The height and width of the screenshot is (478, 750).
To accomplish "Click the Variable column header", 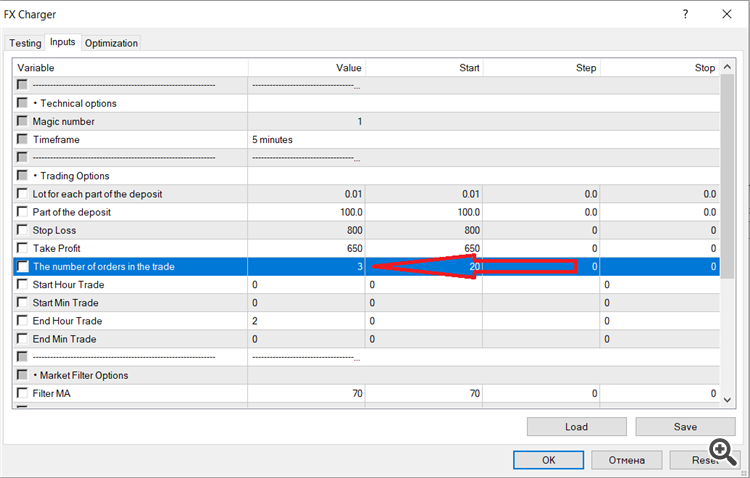I will pyautogui.click(x=131, y=67).
